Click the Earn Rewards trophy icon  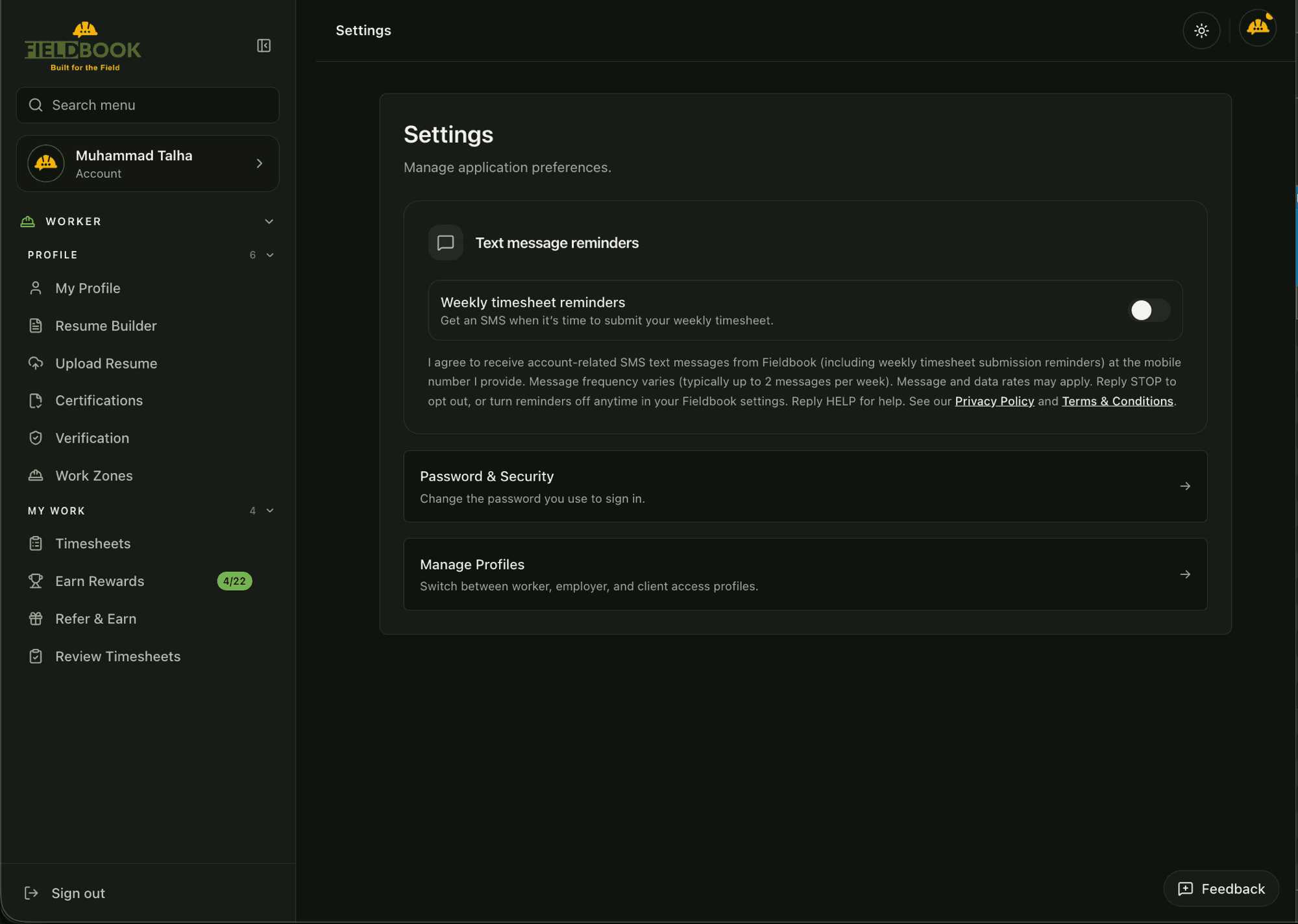click(x=36, y=581)
